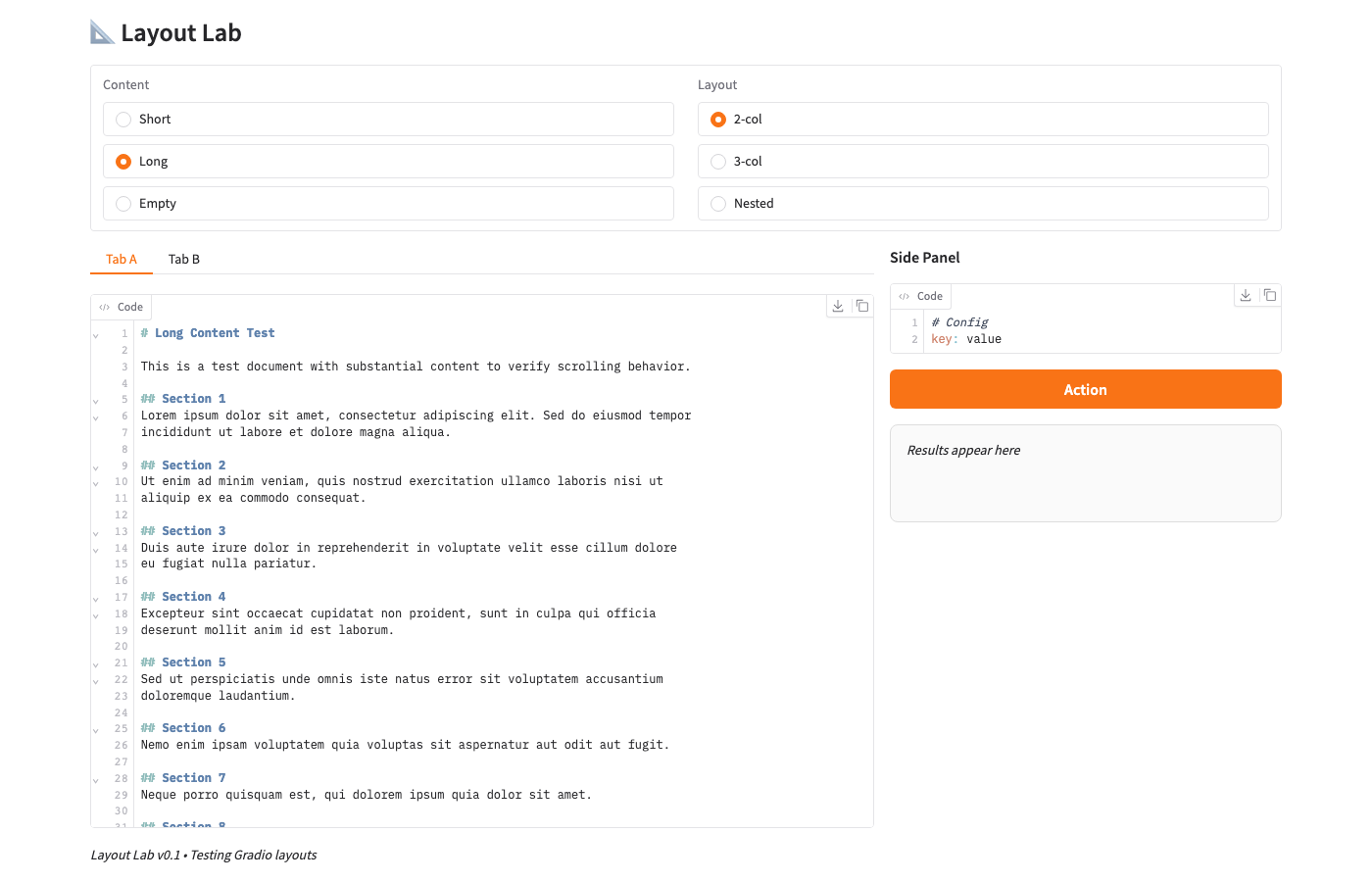Switch layout to the 3-col option
The height and width of the screenshot is (882, 1372).
(718, 162)
